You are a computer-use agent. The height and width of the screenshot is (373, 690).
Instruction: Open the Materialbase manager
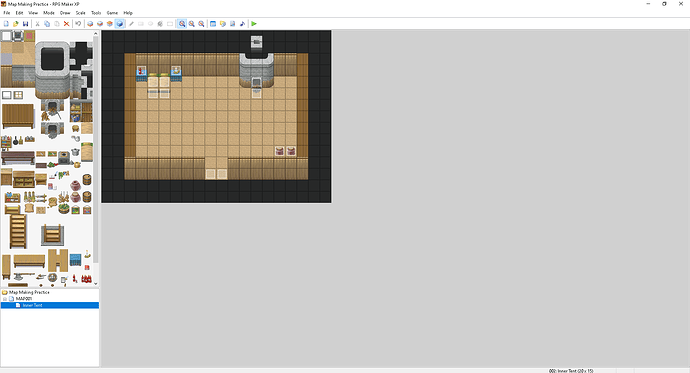point(223,24)
